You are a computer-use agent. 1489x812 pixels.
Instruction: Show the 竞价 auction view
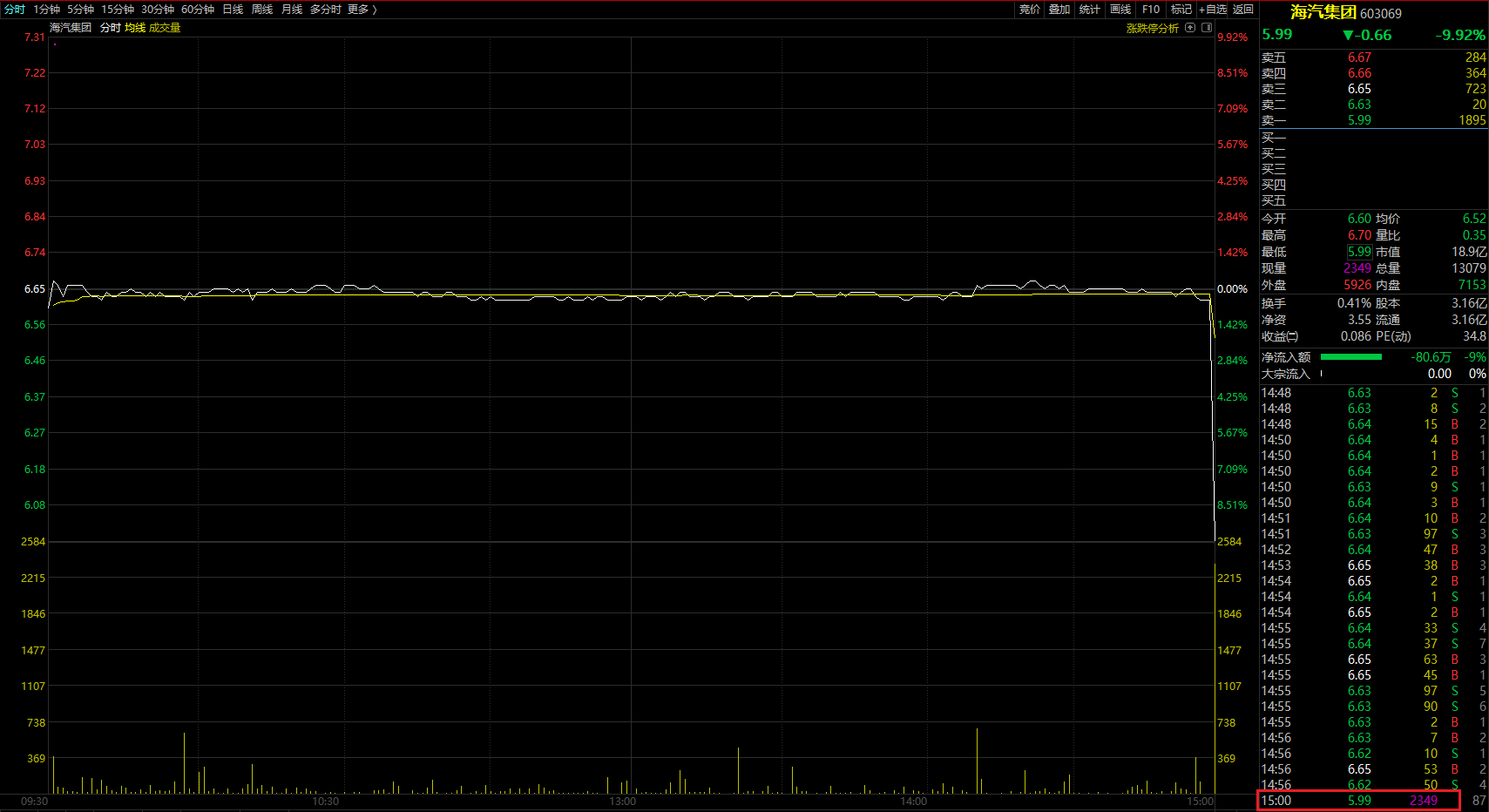1029,10
